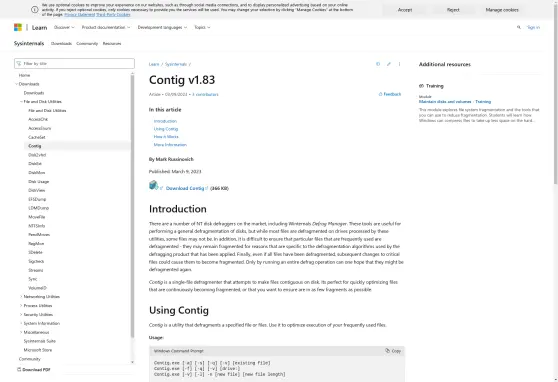Select DiskView in the sidebar
The width and height of the screenshot is (558, 382).
pos(37,190)
